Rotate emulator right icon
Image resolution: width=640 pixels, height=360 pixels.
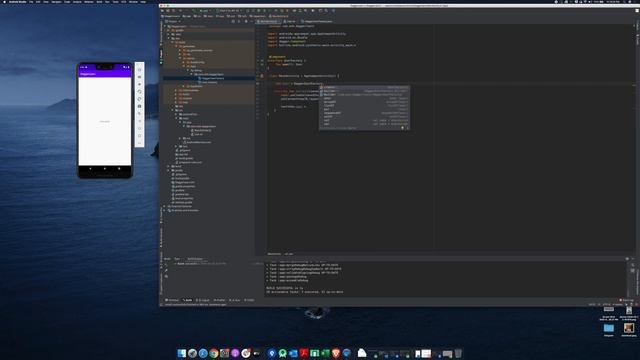click(140, 99)
